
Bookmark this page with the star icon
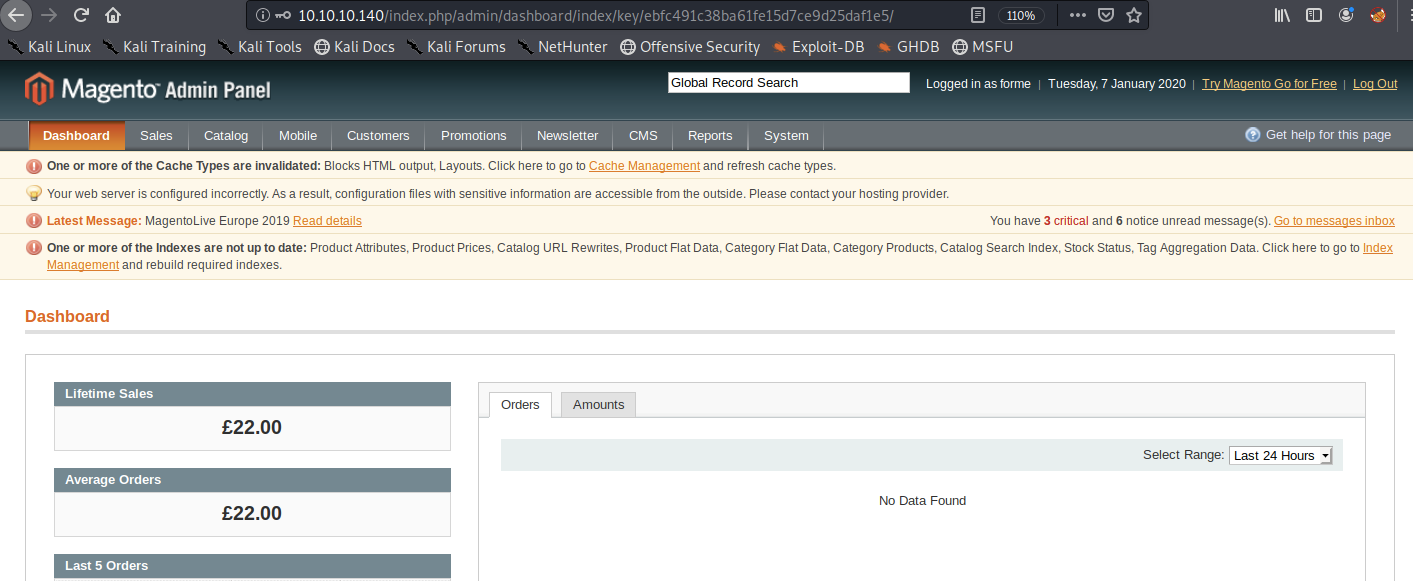(1133, 15)
